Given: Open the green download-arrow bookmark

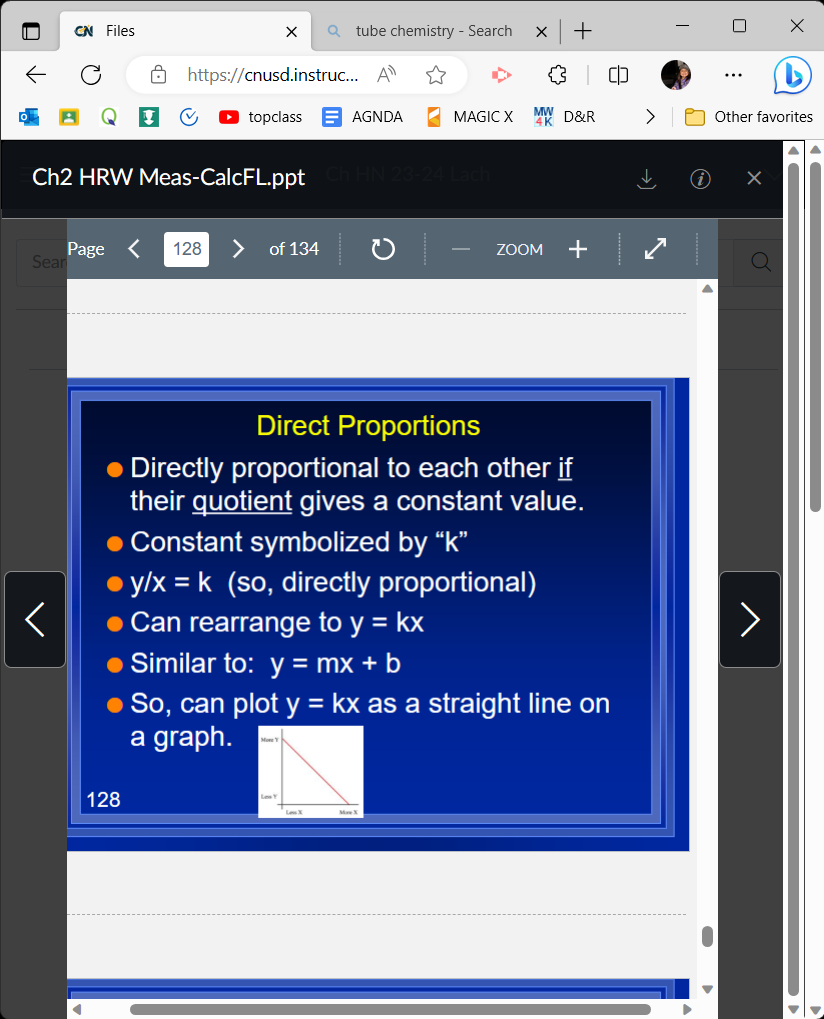Looking at the screenshot, I should [x=149, y=117].
